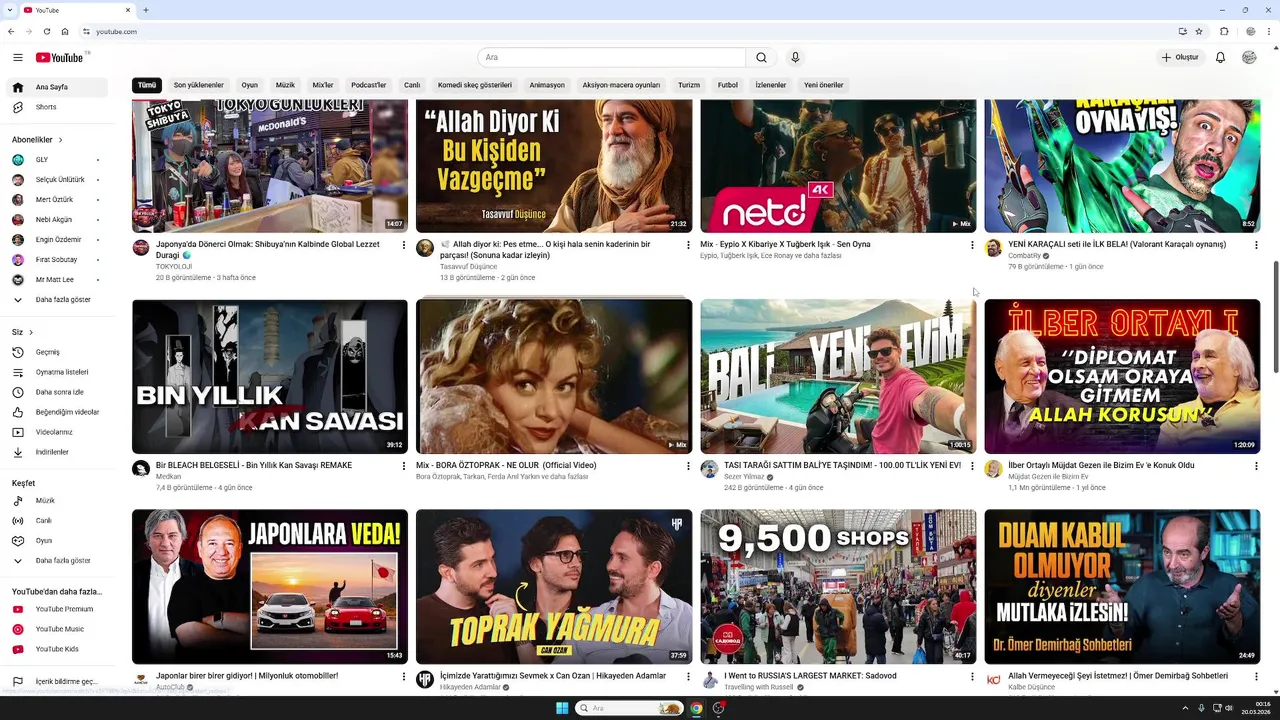This screenshot has width=1280, height=720.
Task: Open a new browser tab
Action: click(x=146, y=10)
